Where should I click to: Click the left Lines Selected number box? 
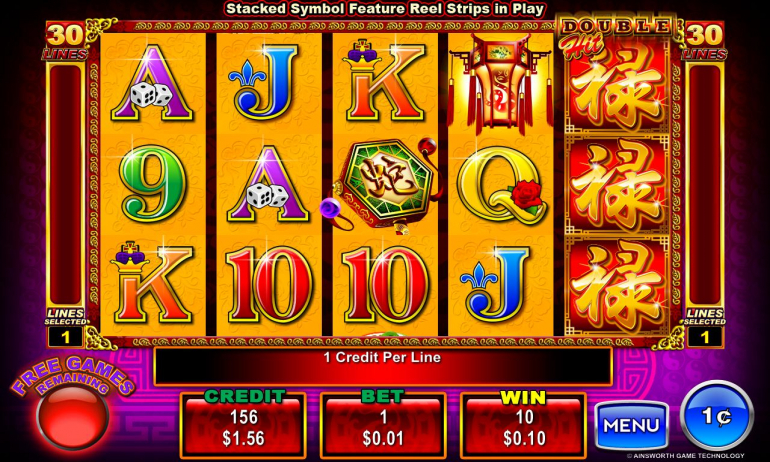point(65,337)
